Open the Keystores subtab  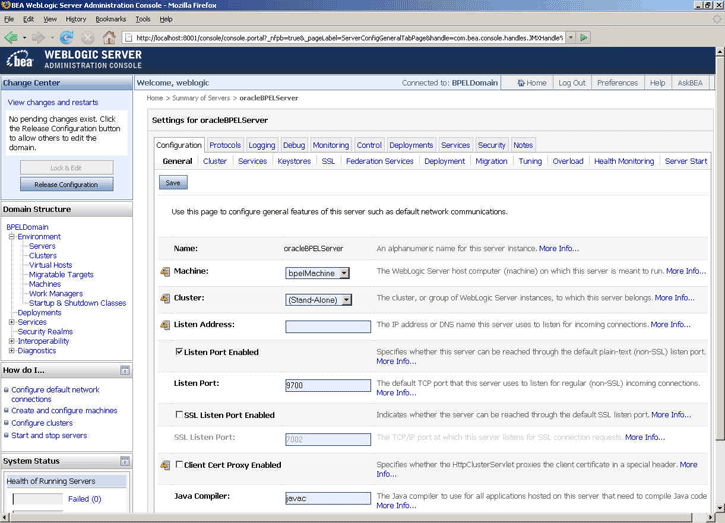point(294,161)
